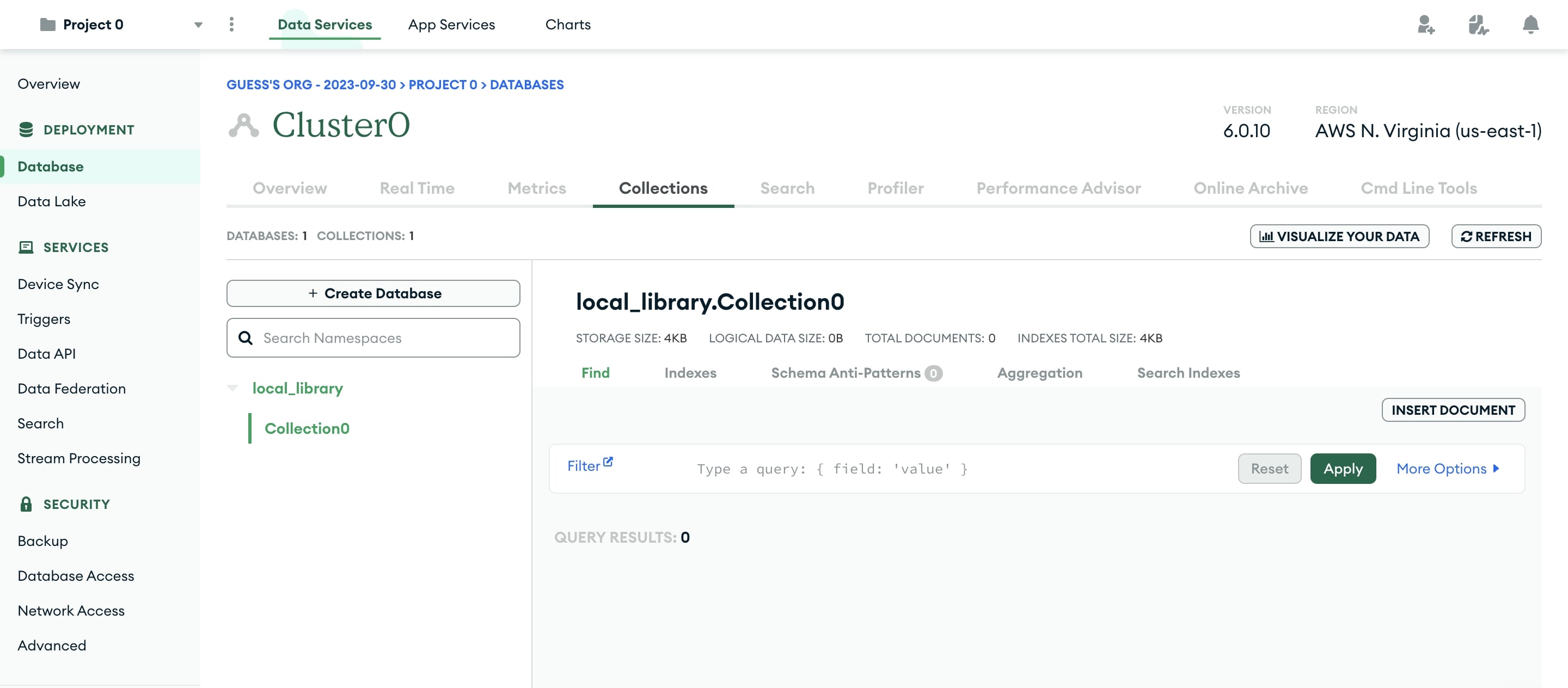Click the Cluster0 replica set icon

tap(243, 125)
